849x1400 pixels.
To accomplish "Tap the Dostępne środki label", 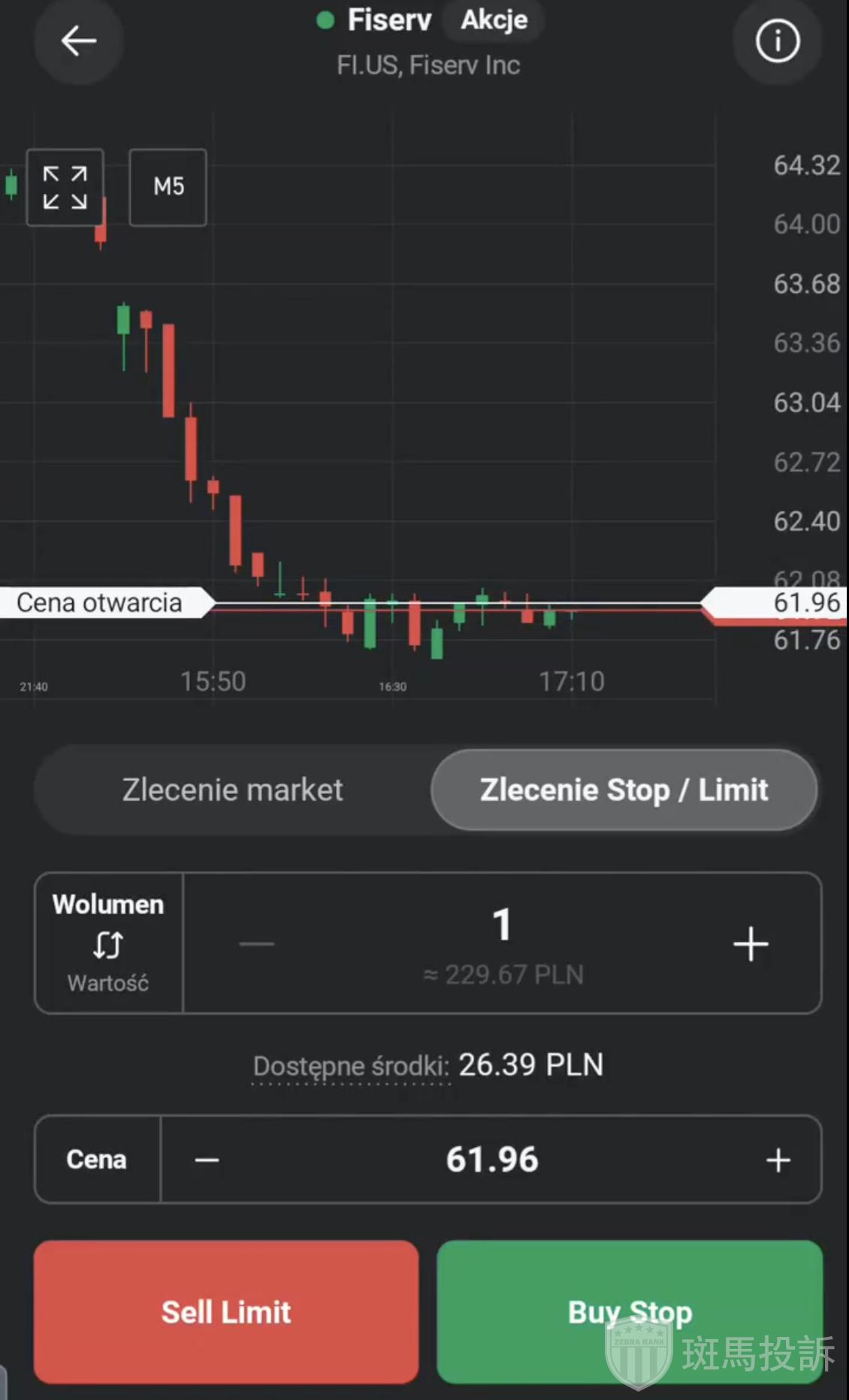I will point(351,1067).
